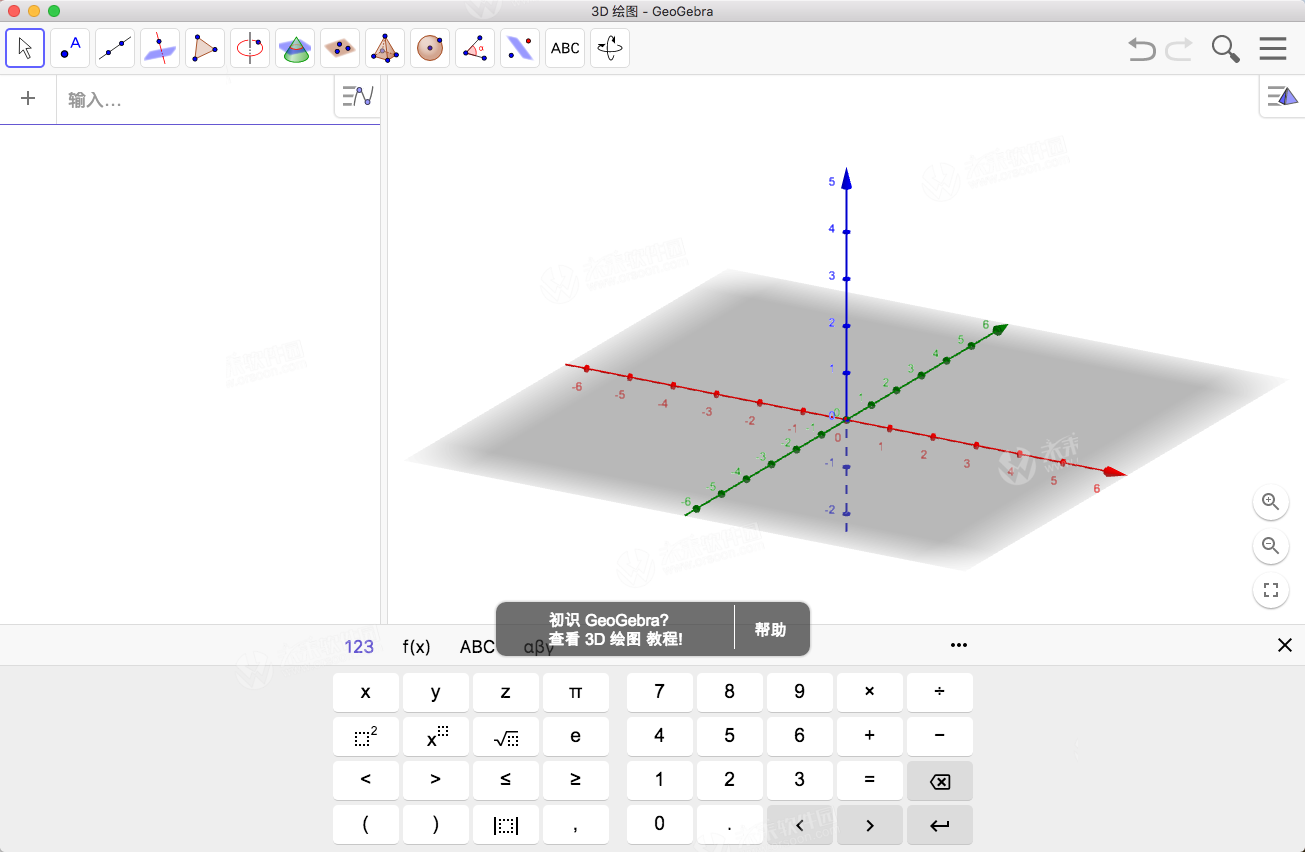The width and height of the screenshot is (1305, 852).
Task: Select the Polygon tool
Action: click(x=205, y=48)
